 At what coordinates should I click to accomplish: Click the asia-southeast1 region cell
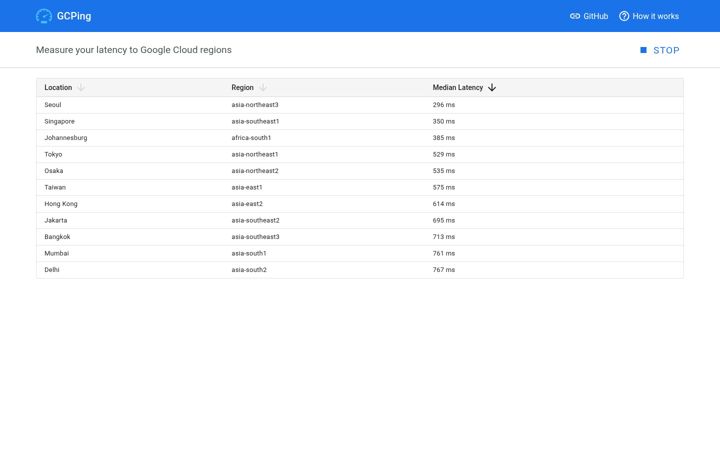pyautogui.click(x=255, y=121)
